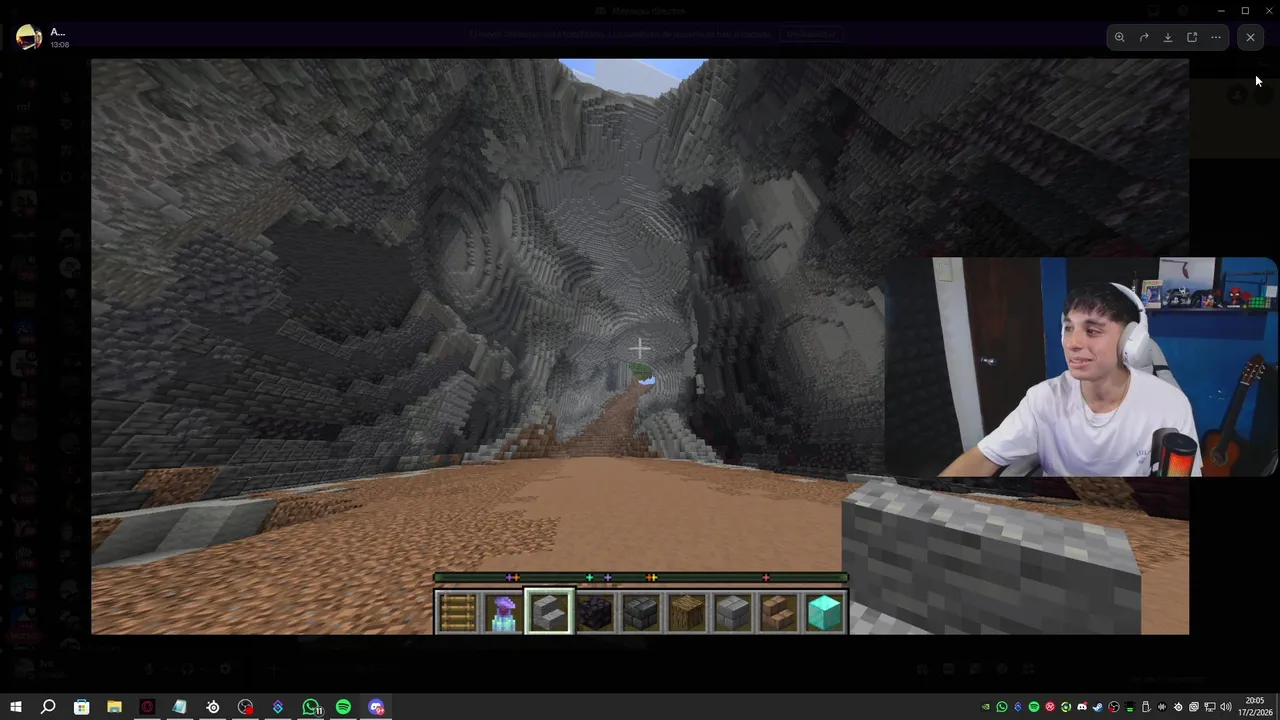Open the notepad-style app on taskbar
1280x720 pixels.
pos(180,707)
